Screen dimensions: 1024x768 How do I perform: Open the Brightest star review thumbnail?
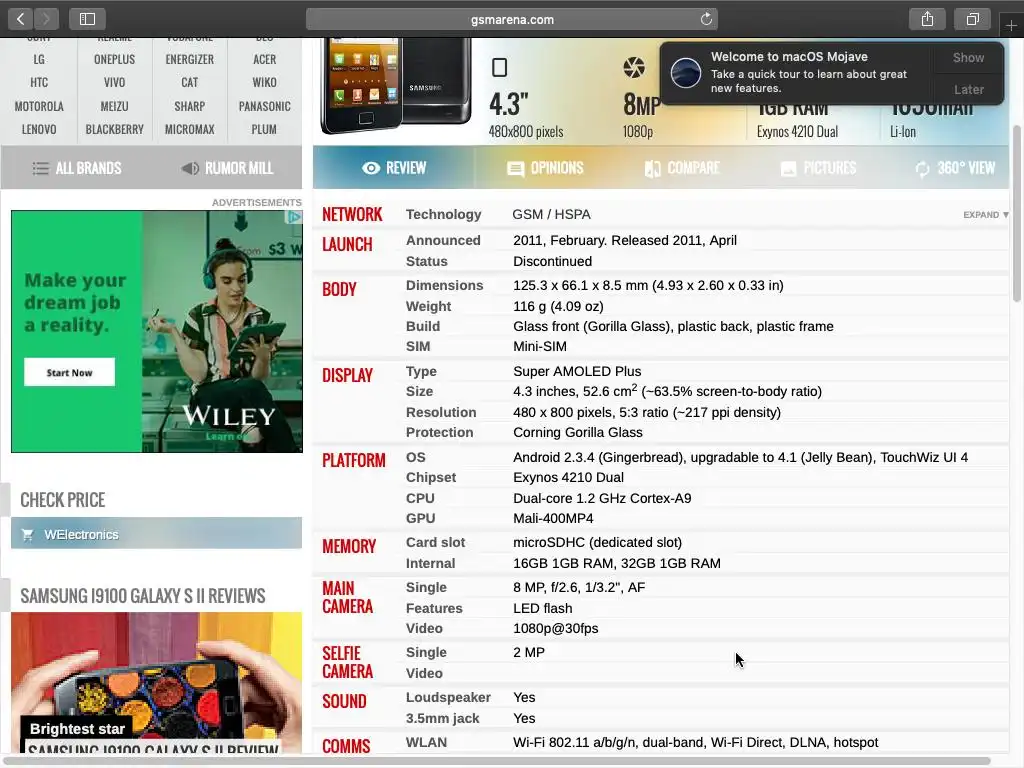coord(156,682)
